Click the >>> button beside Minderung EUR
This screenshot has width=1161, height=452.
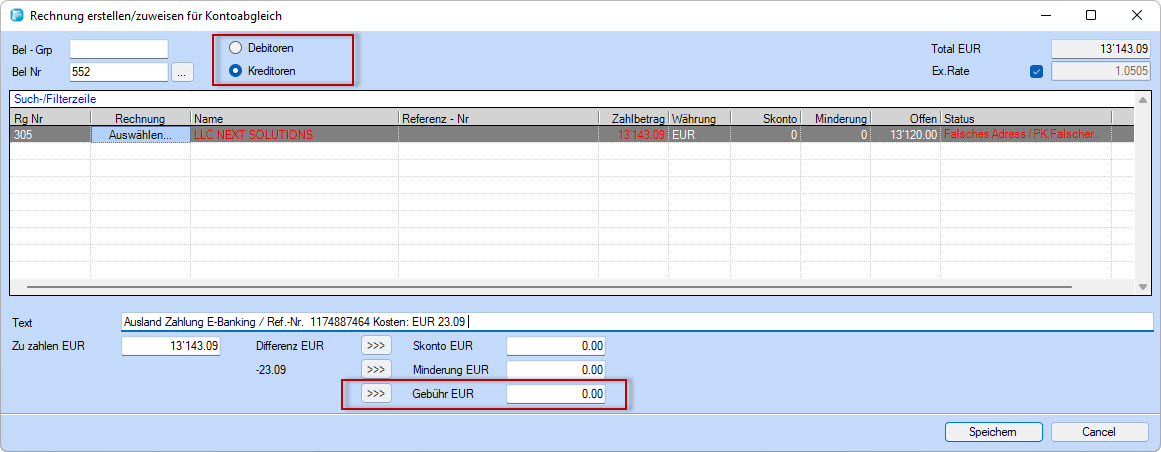pos(376,370)
